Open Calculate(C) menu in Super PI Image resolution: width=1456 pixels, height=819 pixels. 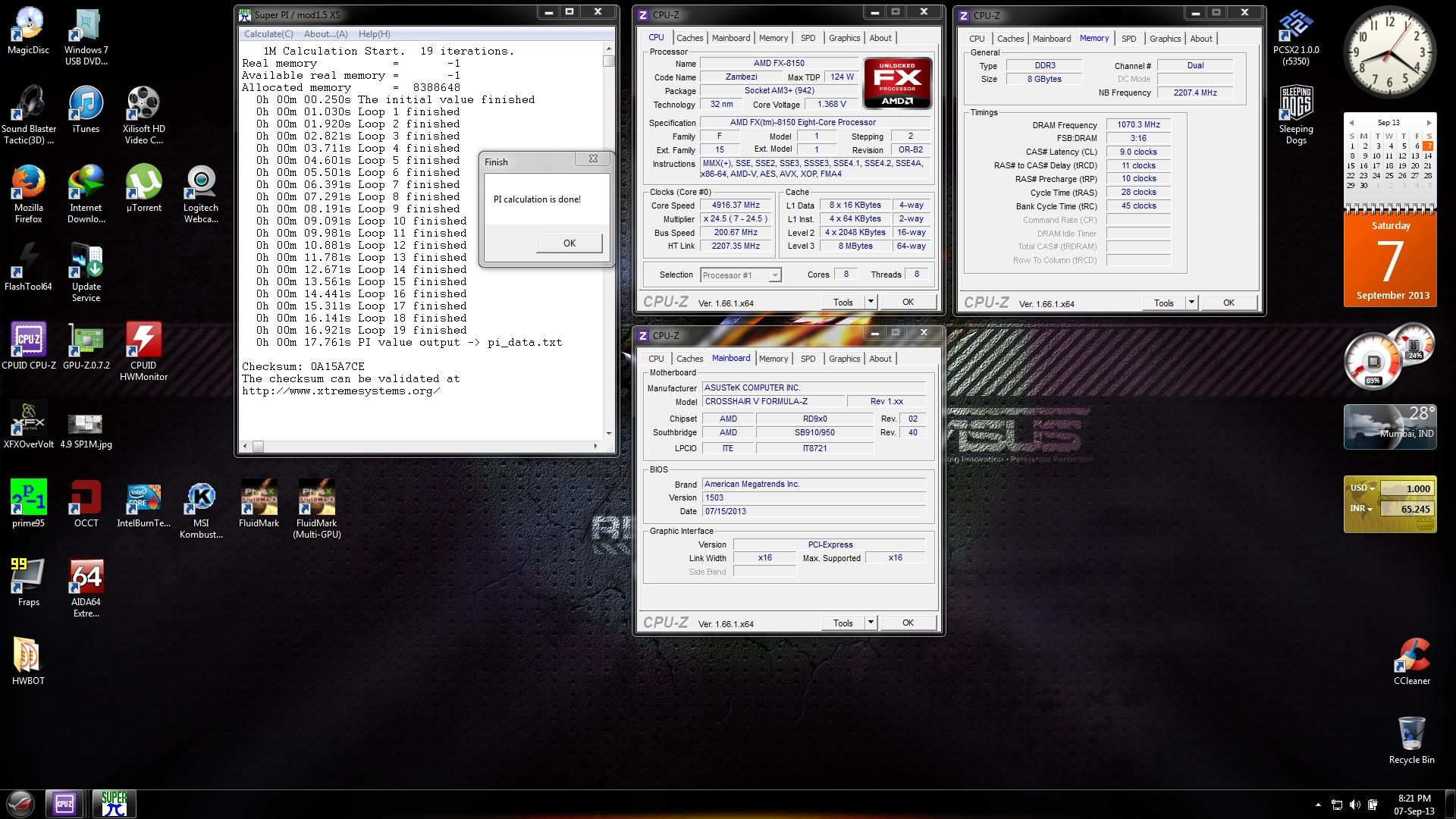coord(268,34)
